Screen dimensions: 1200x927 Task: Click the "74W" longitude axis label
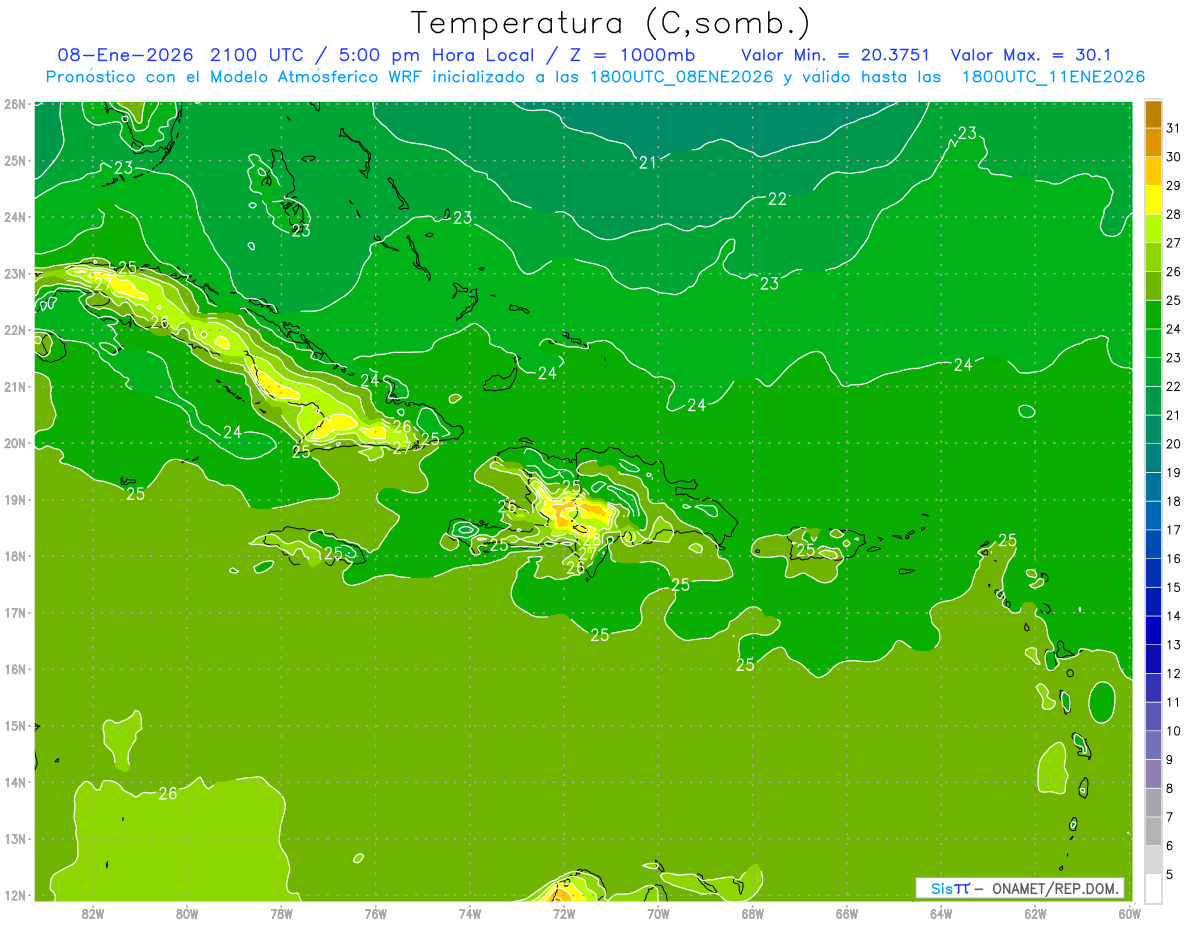469,913
